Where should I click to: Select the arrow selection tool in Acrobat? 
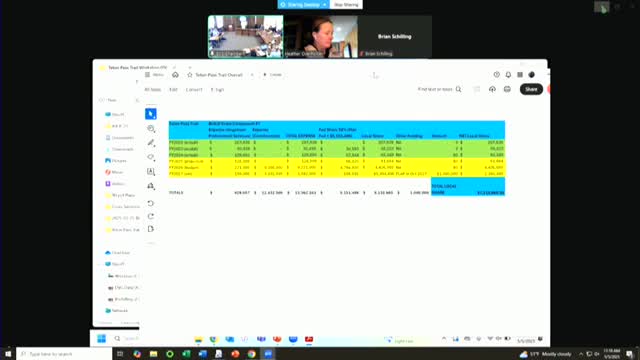click(x=151, y=114)
